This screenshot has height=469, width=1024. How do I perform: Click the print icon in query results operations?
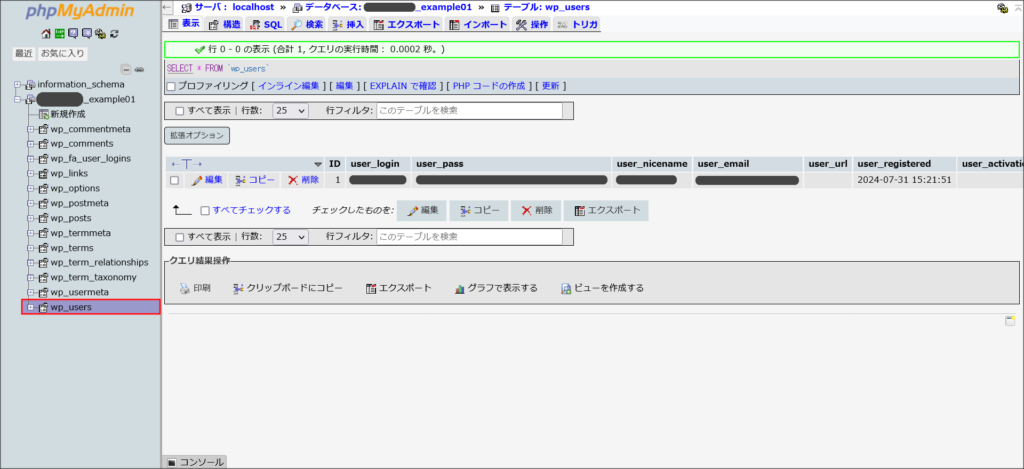tap(185, 288)
